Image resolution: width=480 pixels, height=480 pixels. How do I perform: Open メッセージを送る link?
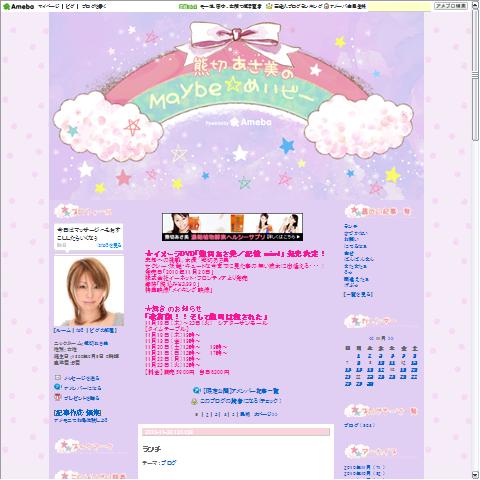coord(82,378)
